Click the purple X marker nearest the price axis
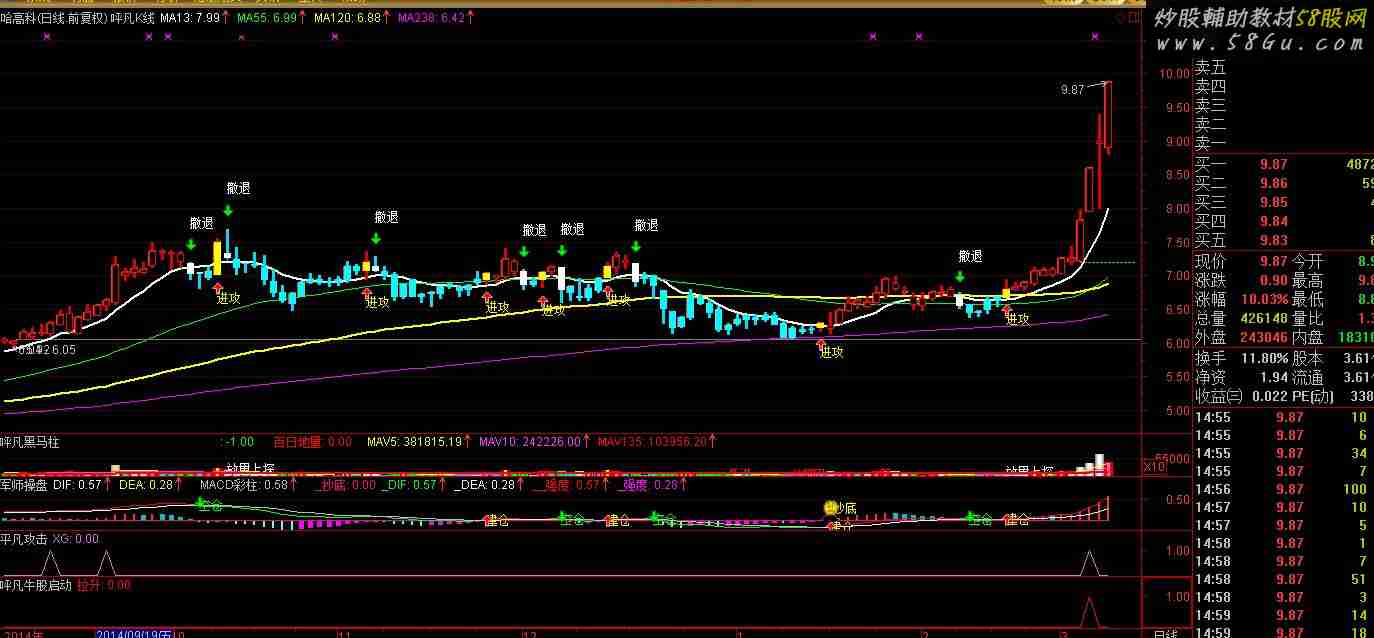This screenshot has width=1374, height=638. pyautogui.click(x=1095, y=37)
